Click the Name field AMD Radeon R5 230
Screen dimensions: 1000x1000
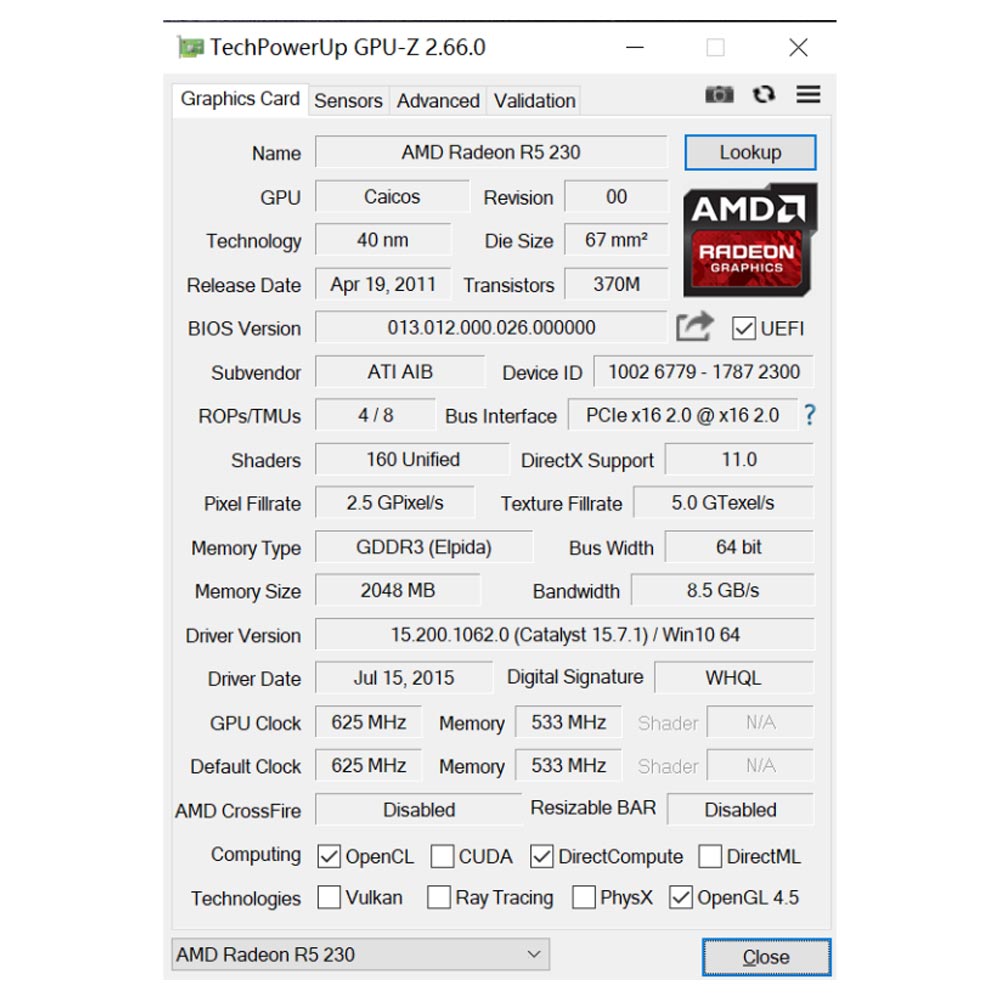491,152
